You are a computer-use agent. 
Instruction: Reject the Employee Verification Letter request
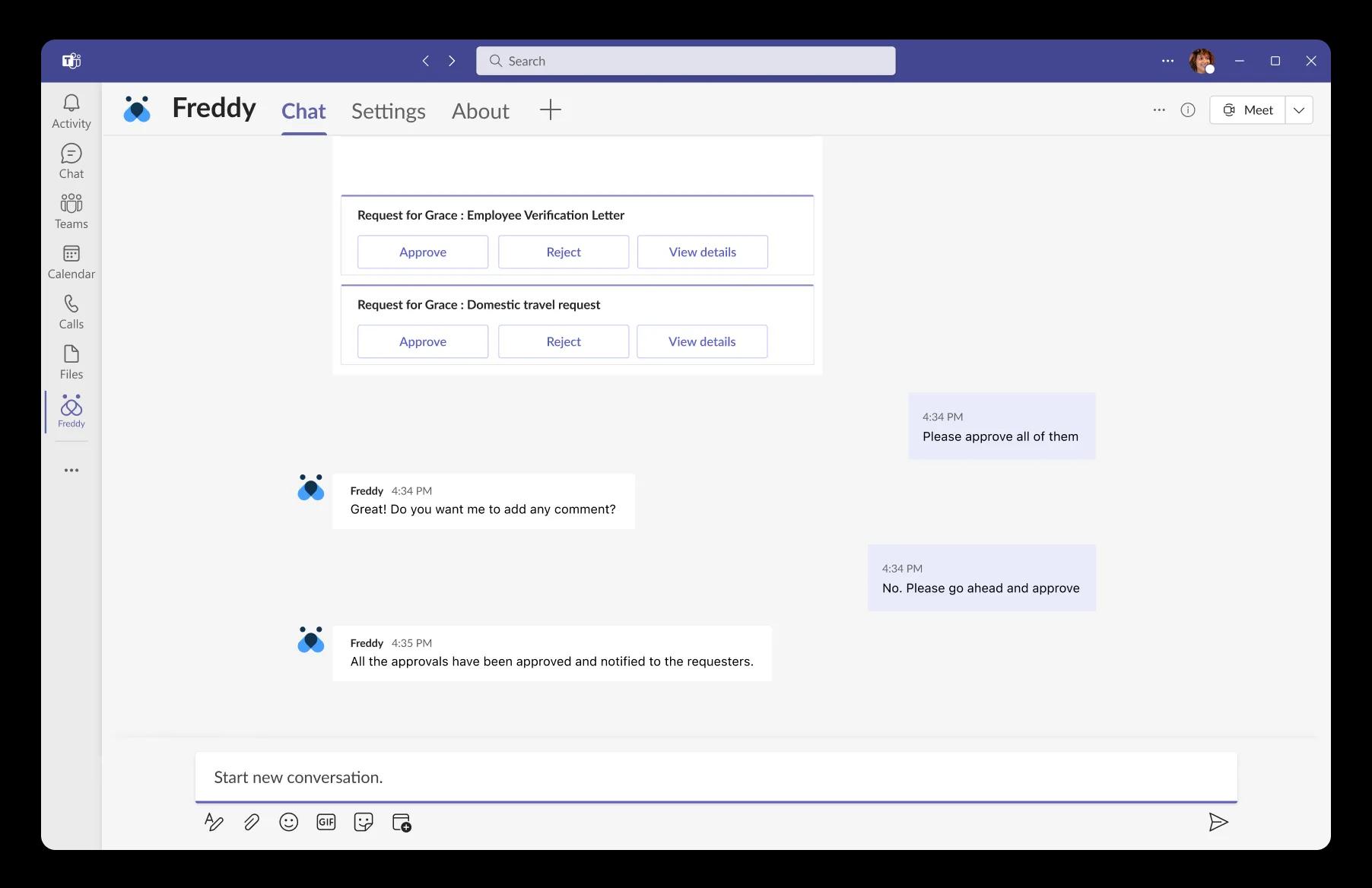[x=564, y=252]
